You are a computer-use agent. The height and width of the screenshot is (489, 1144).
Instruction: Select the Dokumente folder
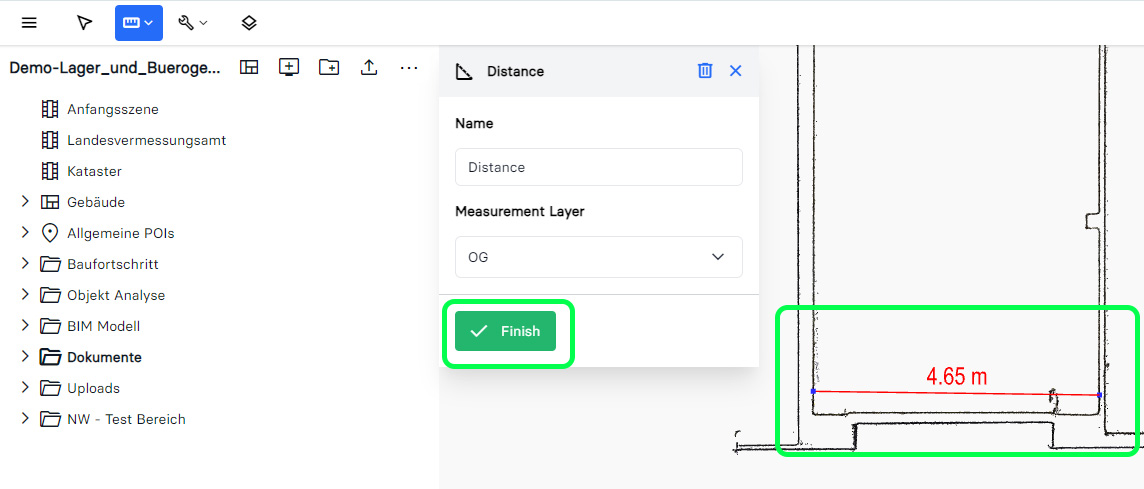[x=104, y=357]
